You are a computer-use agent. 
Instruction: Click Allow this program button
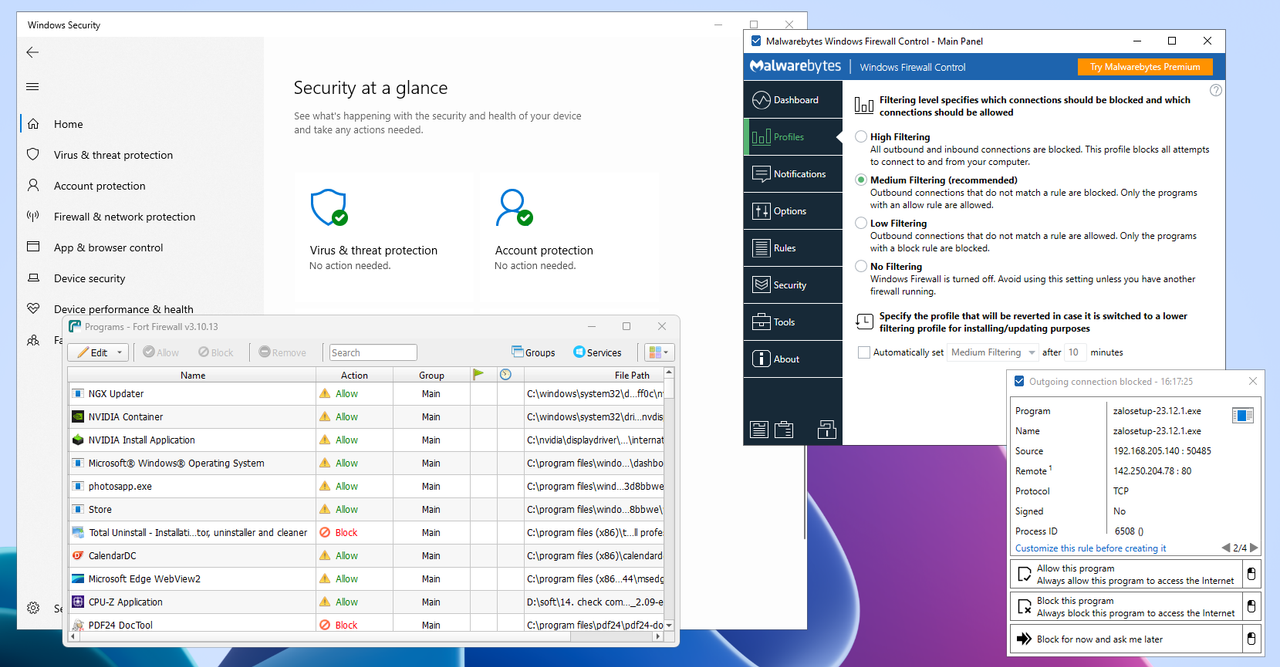[1125, 574]
